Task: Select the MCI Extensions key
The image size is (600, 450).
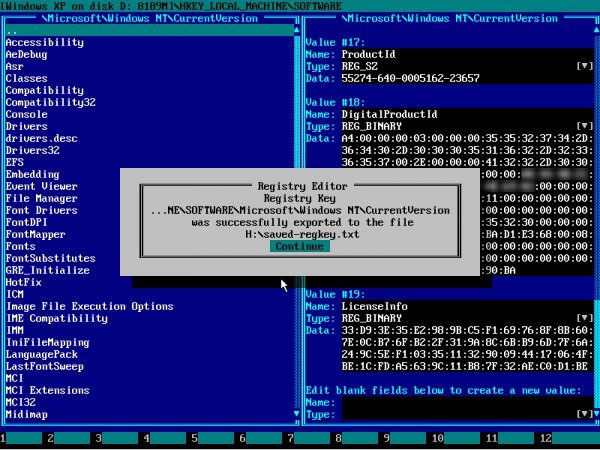Action: click(x=47, y=390)
